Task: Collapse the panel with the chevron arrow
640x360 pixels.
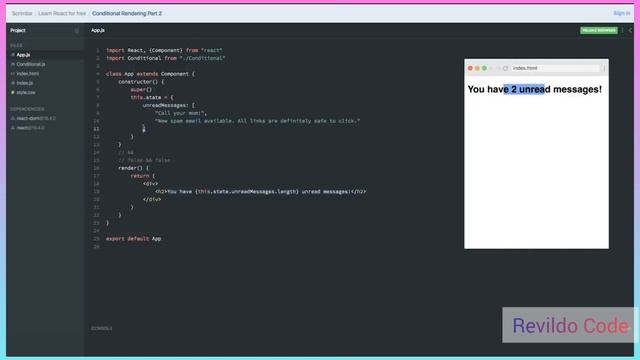Action: click(630, 31)
